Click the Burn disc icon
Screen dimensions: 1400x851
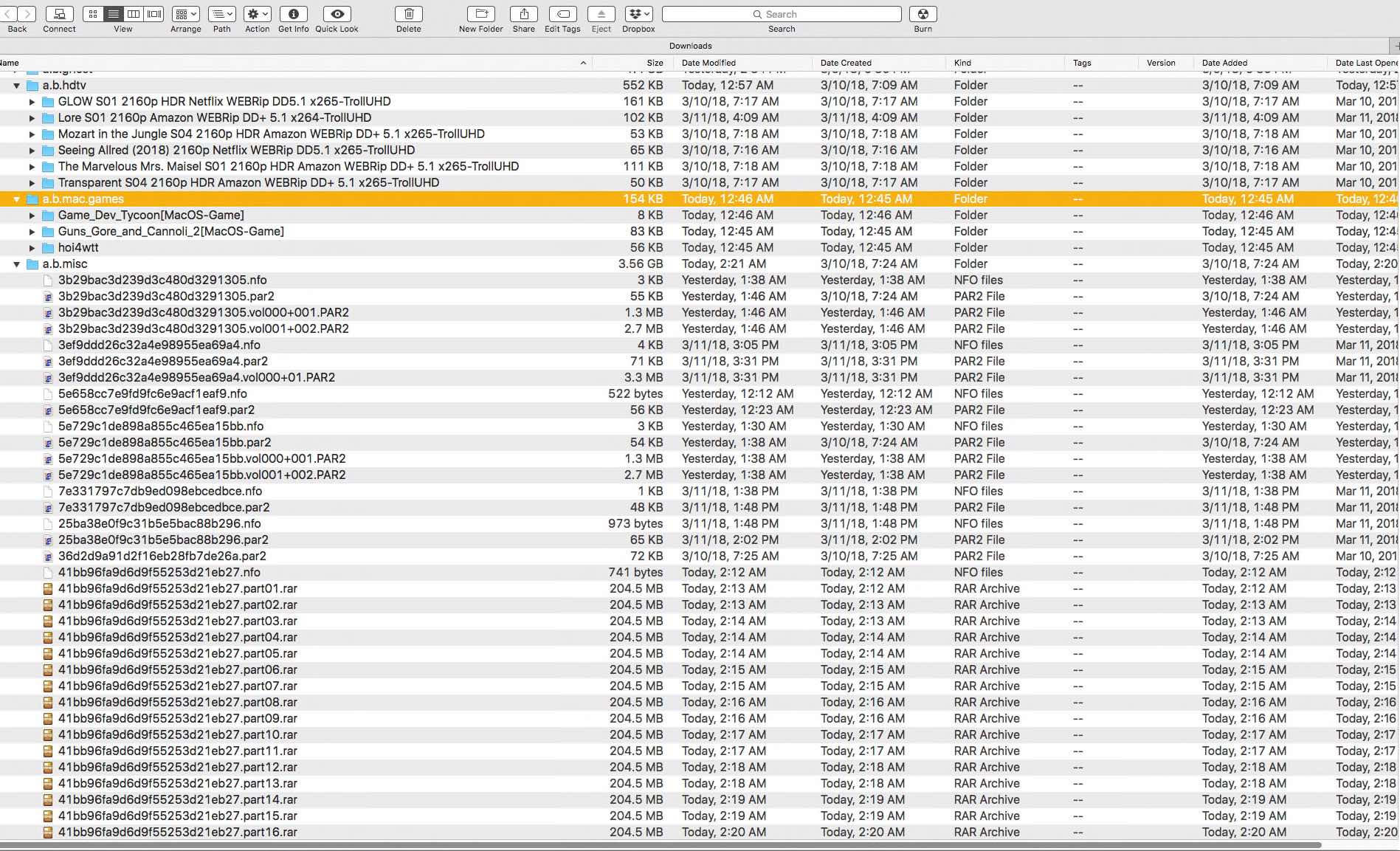tap(923, 14)
